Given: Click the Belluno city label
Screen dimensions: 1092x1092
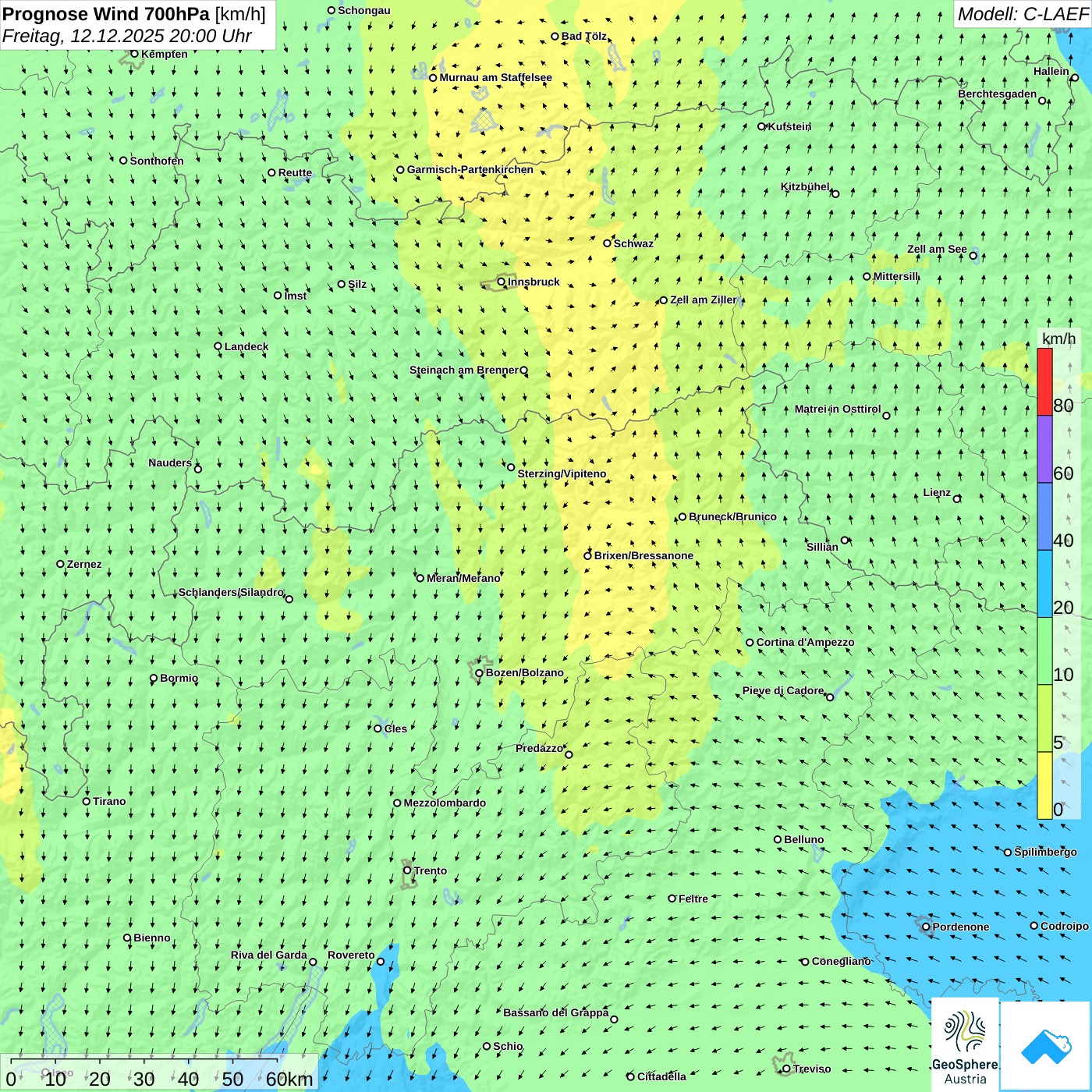Looking at the screenshot, I should click(803, 839).
